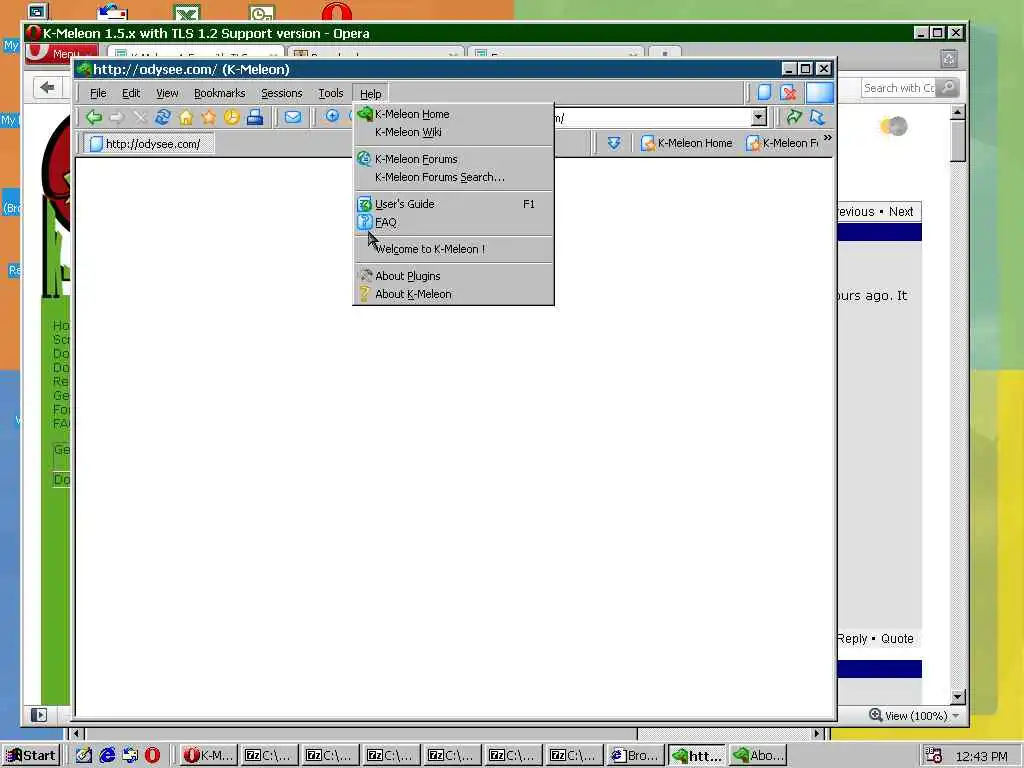Click the blue down-arrow links toolbar icon

pos(614,143)
